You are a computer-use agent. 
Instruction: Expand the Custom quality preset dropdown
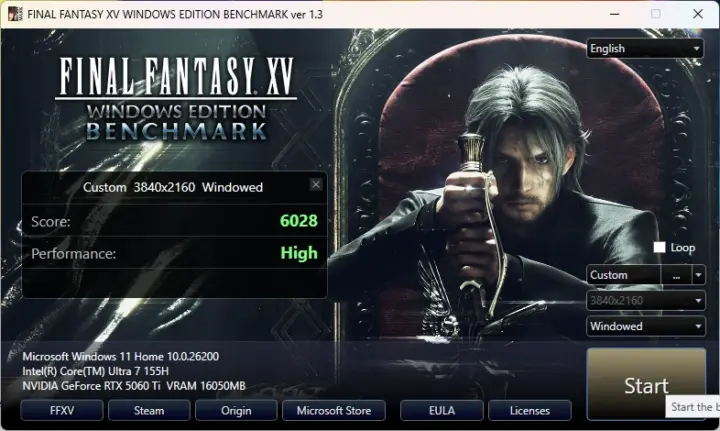pos(698,275)
